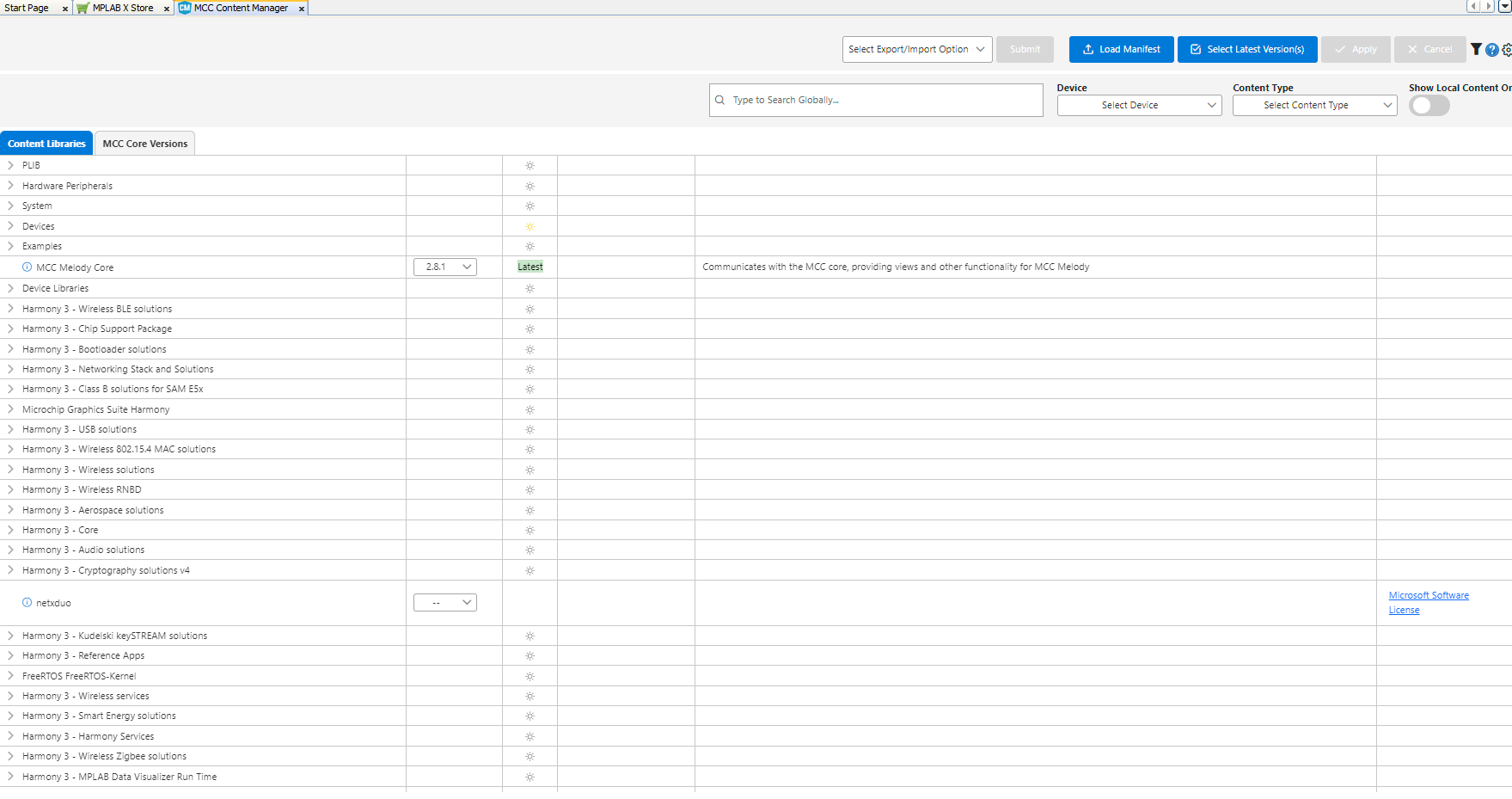Switch to MCC Core Versions tab
1512x799 pixels.
click(x=145, y=144)
